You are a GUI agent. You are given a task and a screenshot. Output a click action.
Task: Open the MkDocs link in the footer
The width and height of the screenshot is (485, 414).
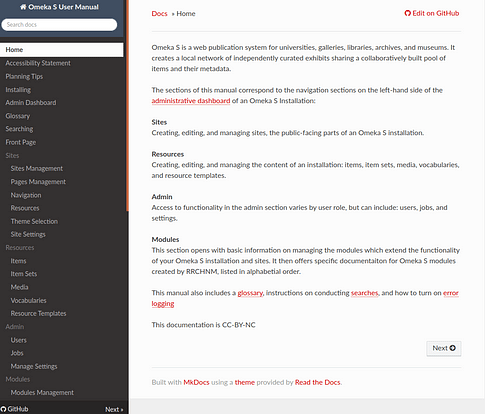click(196, 382)
